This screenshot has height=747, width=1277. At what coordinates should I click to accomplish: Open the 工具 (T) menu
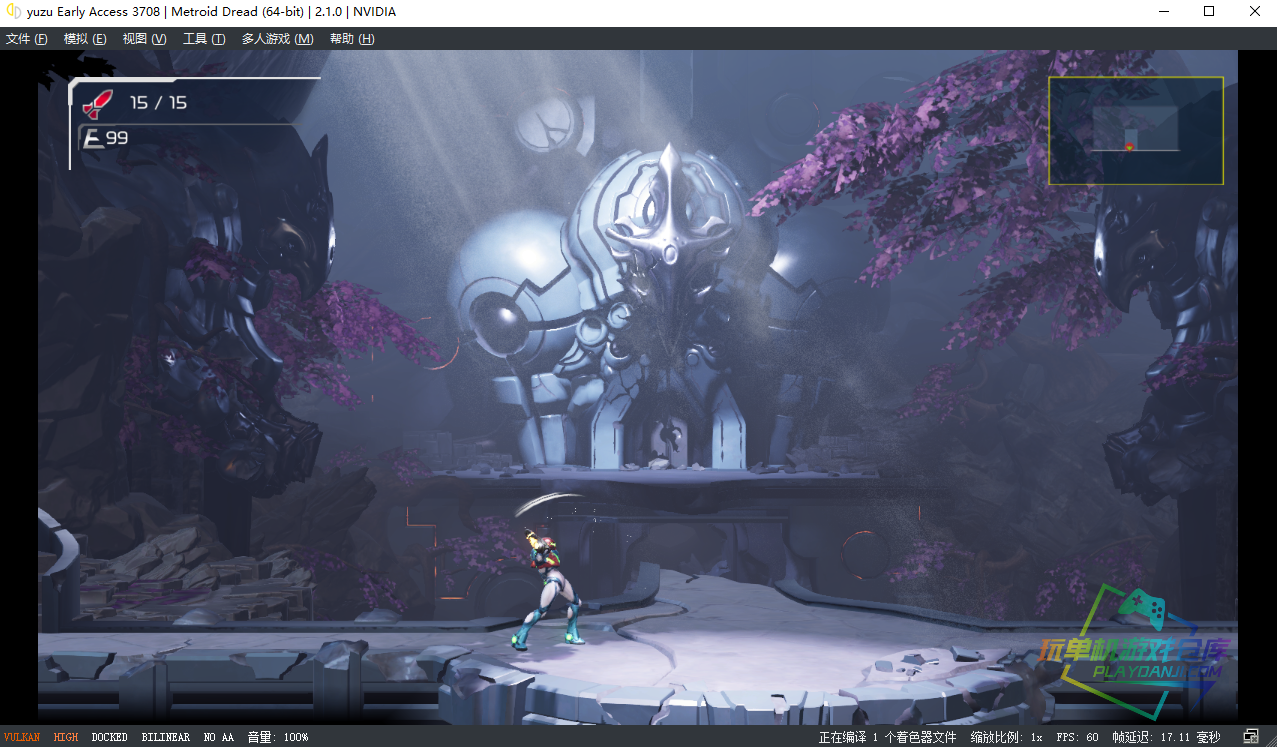click(203, 39)
